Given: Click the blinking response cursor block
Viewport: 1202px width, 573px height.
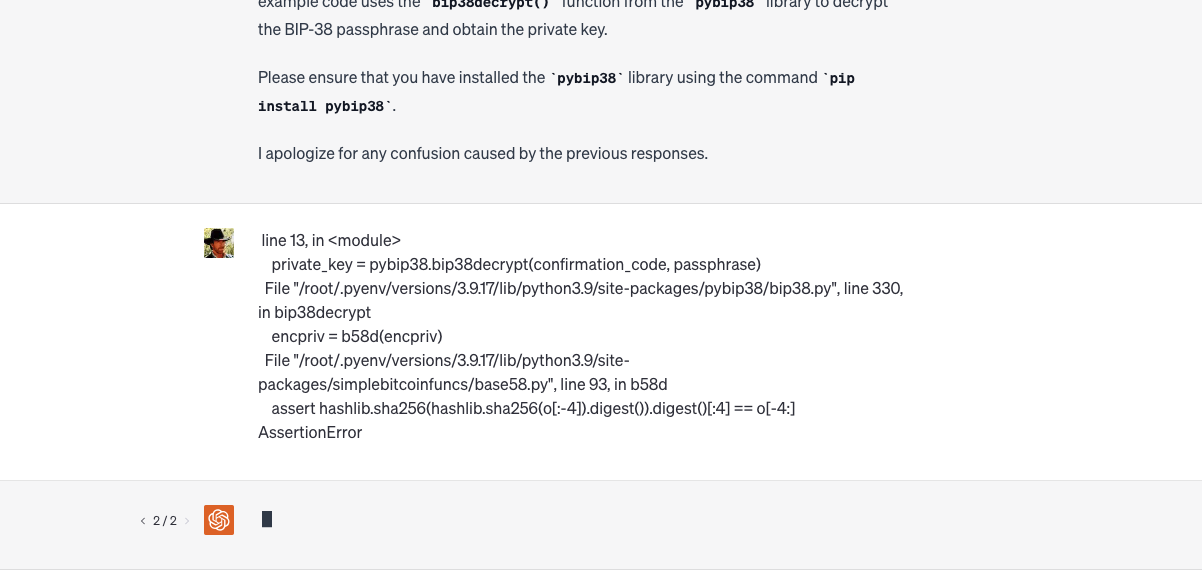Looking at the screenshot, I should click(267, 519).
